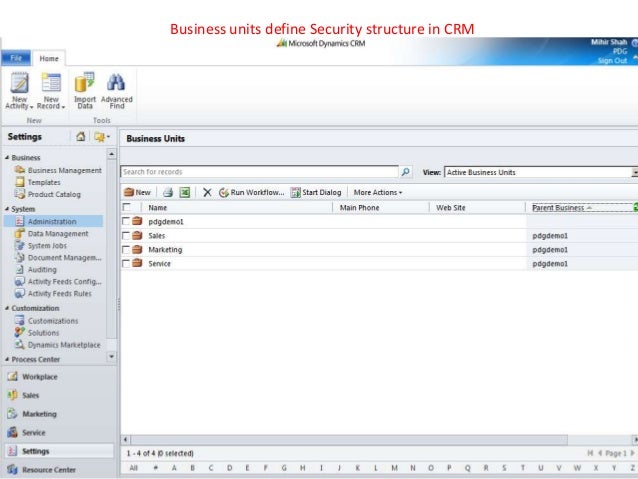Click sidebar scroll down arrow
Image resolution: width=638 pixels, height=479 pixels.
pos(111,357)
